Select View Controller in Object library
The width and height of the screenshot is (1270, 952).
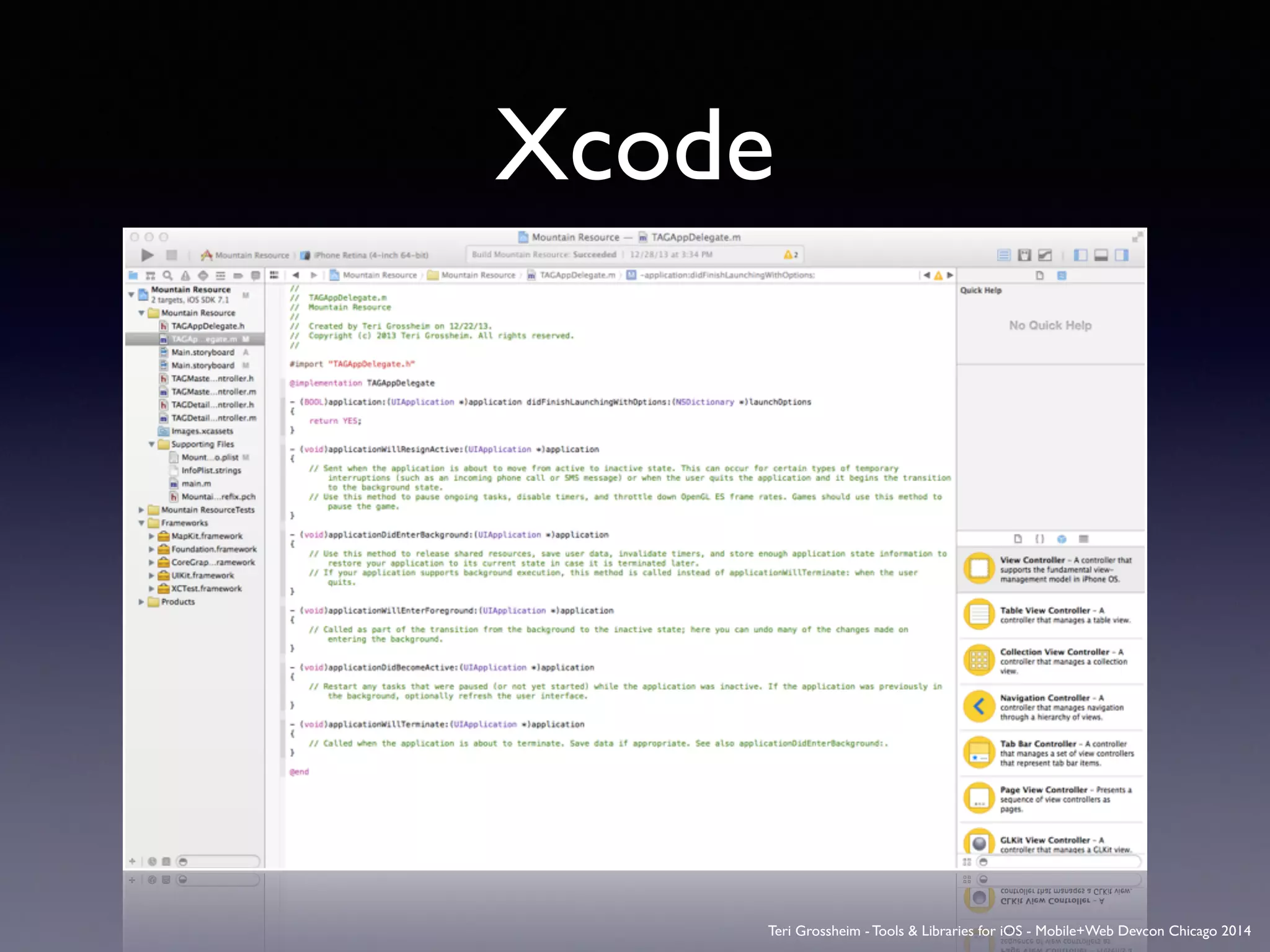point(1051,569)
